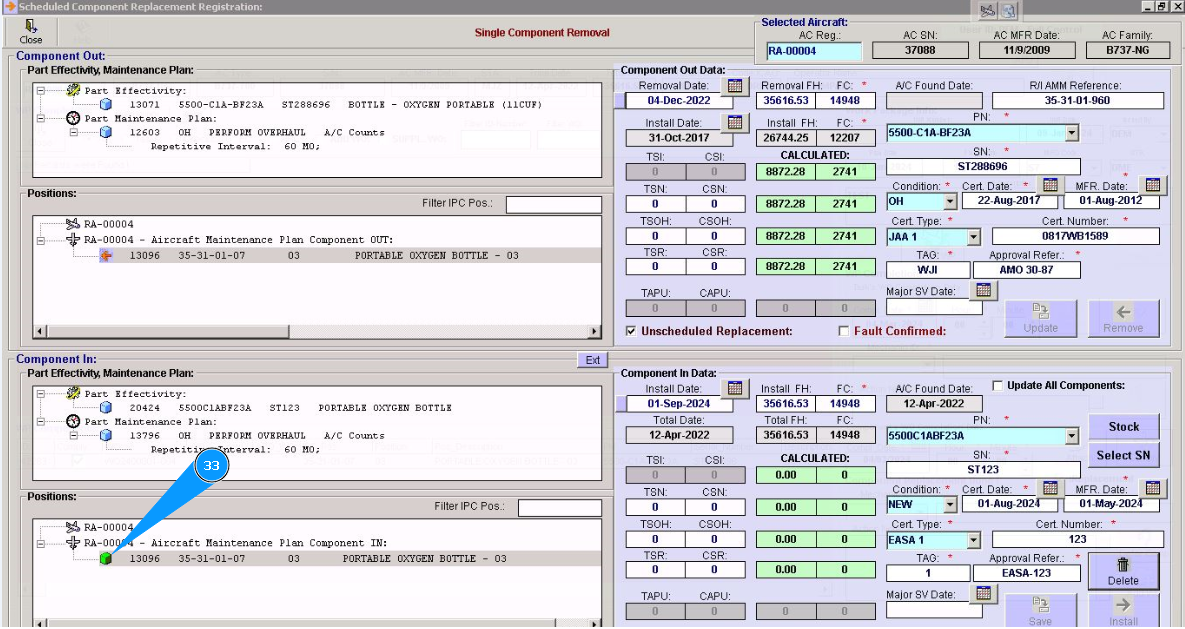The image size is (1185, 629).
Task: Select green cube component in Positions tree
Action: [x=106, y=559]
